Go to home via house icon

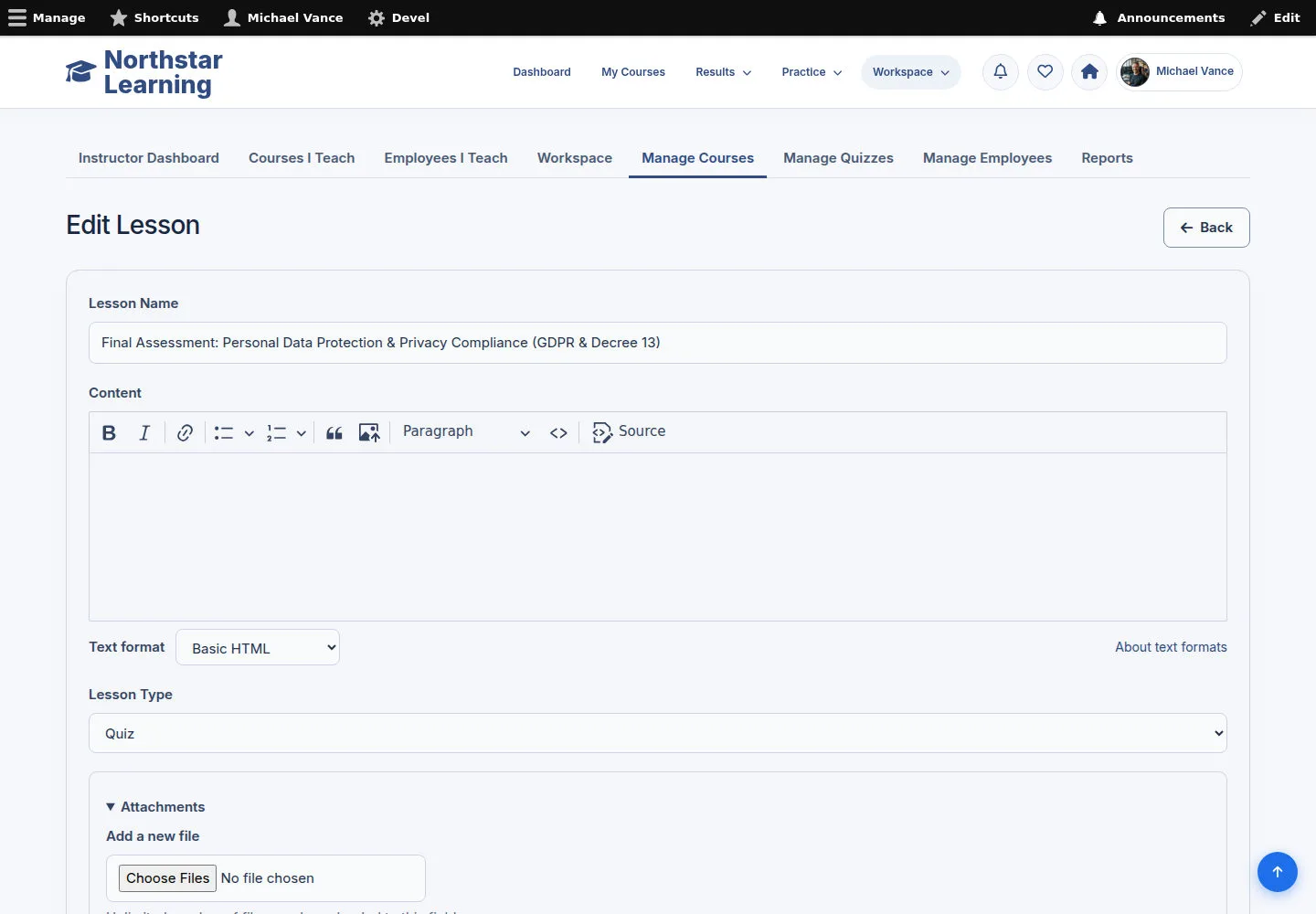click(x=1089, y=71)
